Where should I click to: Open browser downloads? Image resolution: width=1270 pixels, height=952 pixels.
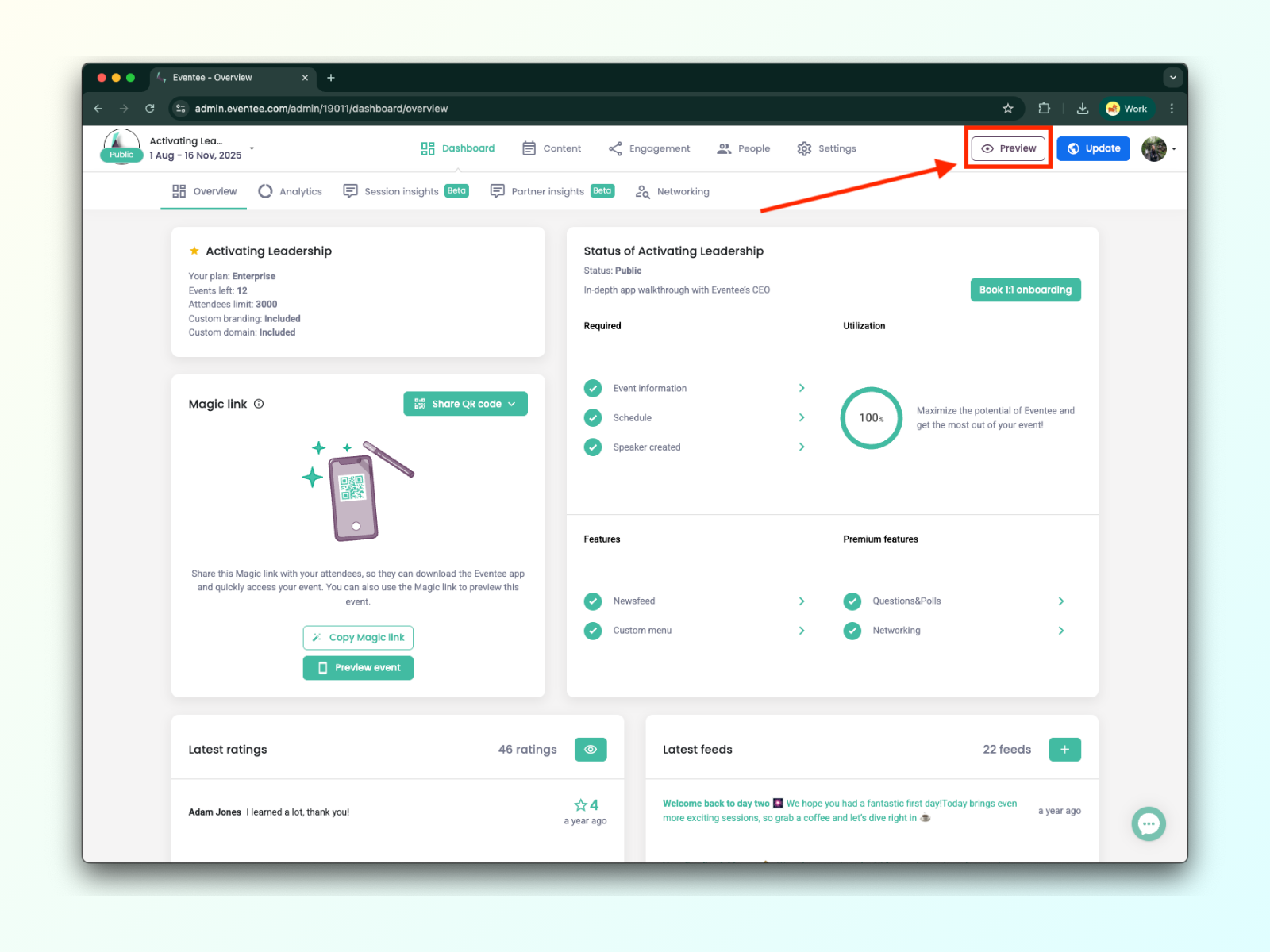pos(1083,109)
